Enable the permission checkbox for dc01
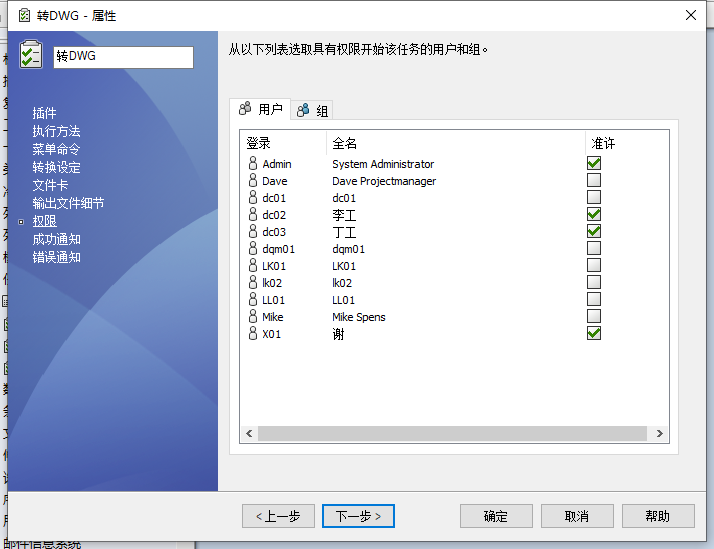This screenshot has height=549, width=714. pyautogui.click(x=594, y=197)
